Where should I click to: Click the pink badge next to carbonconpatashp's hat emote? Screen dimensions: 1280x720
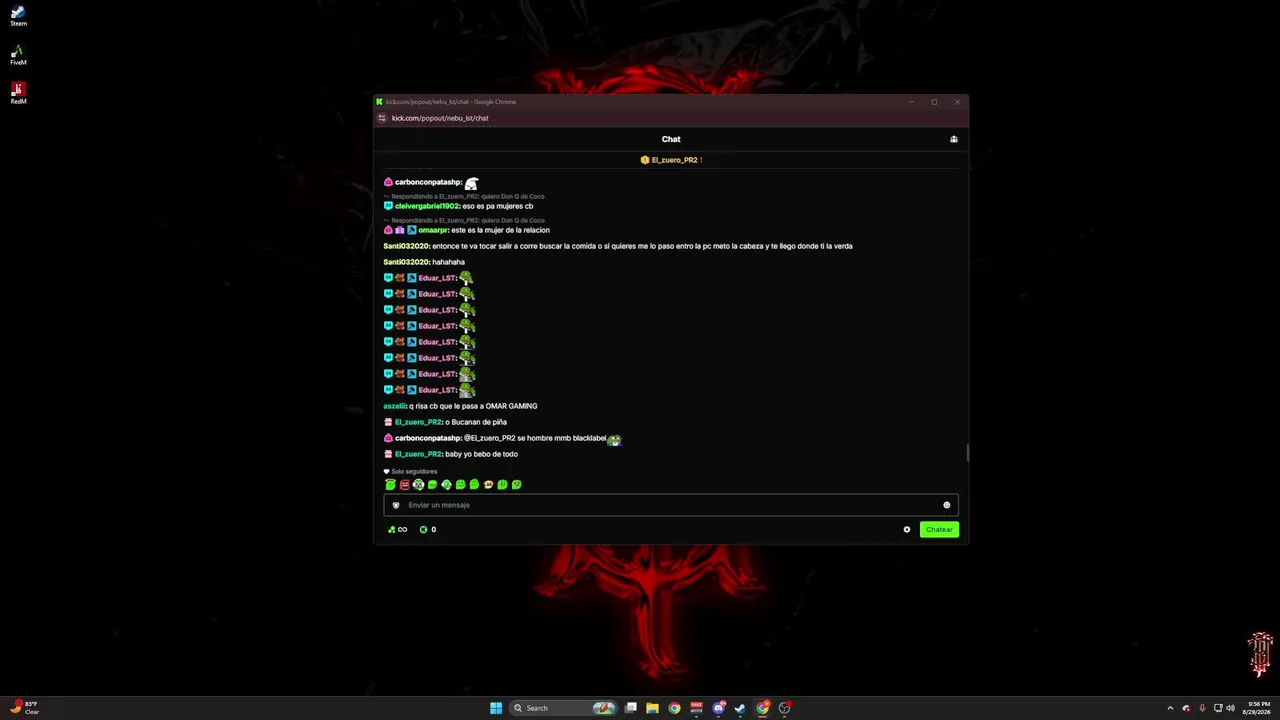click(388, 182)
